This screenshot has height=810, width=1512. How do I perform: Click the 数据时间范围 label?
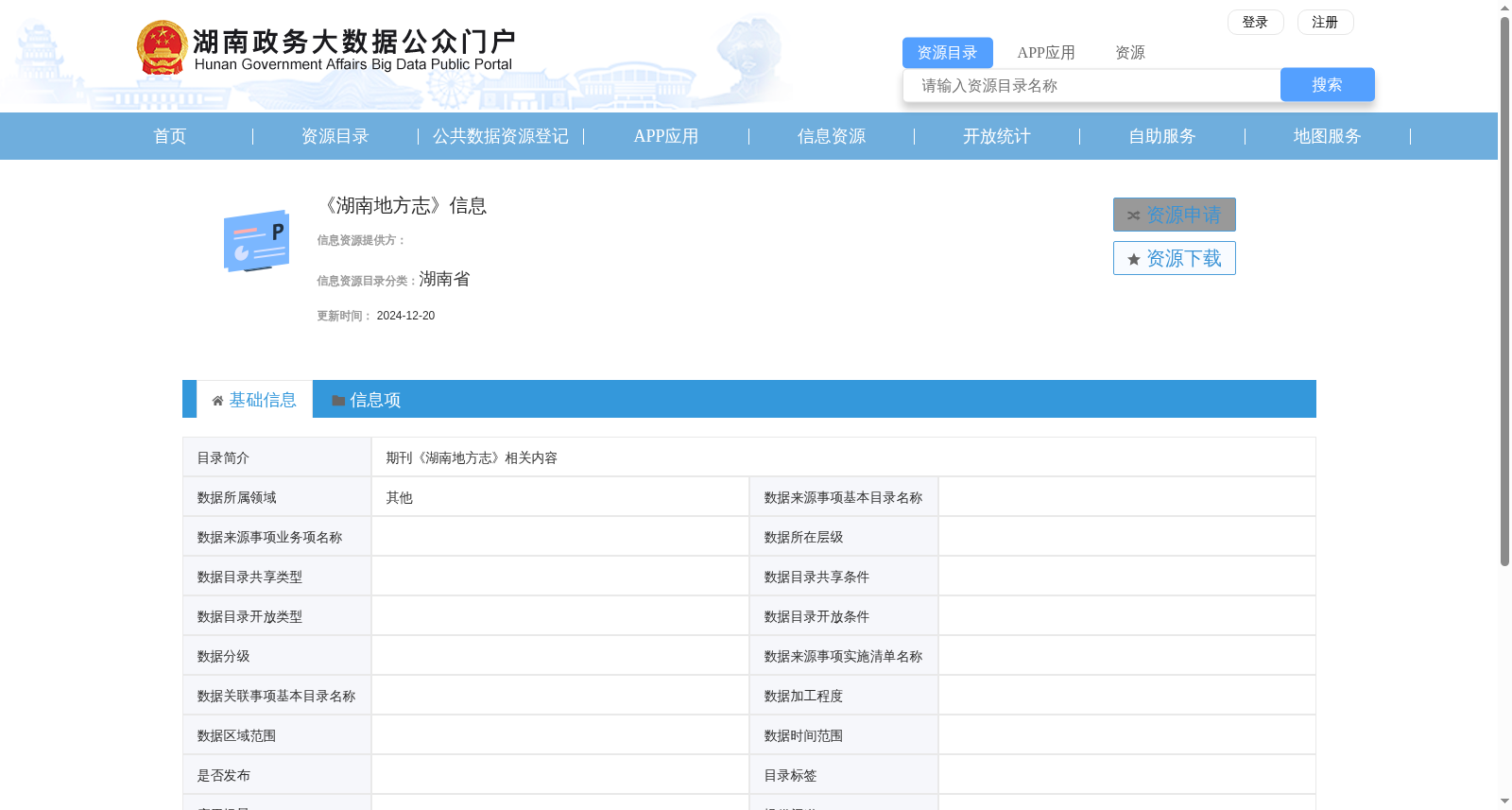[803, 735]
